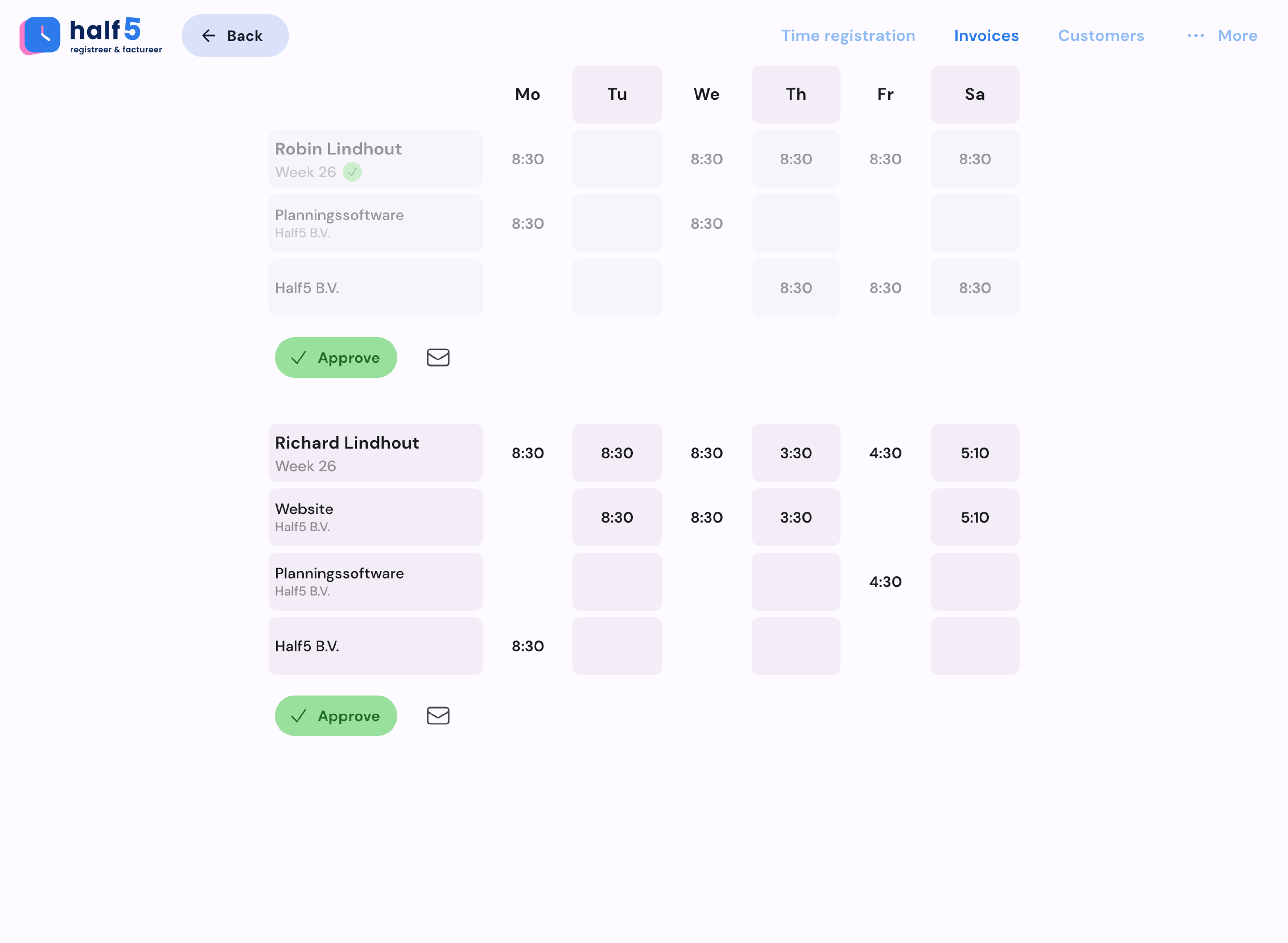1288x943 pixels.
Task: Click Richard's Thursday 3:30 Website entry
Action: tap(796, 517)
